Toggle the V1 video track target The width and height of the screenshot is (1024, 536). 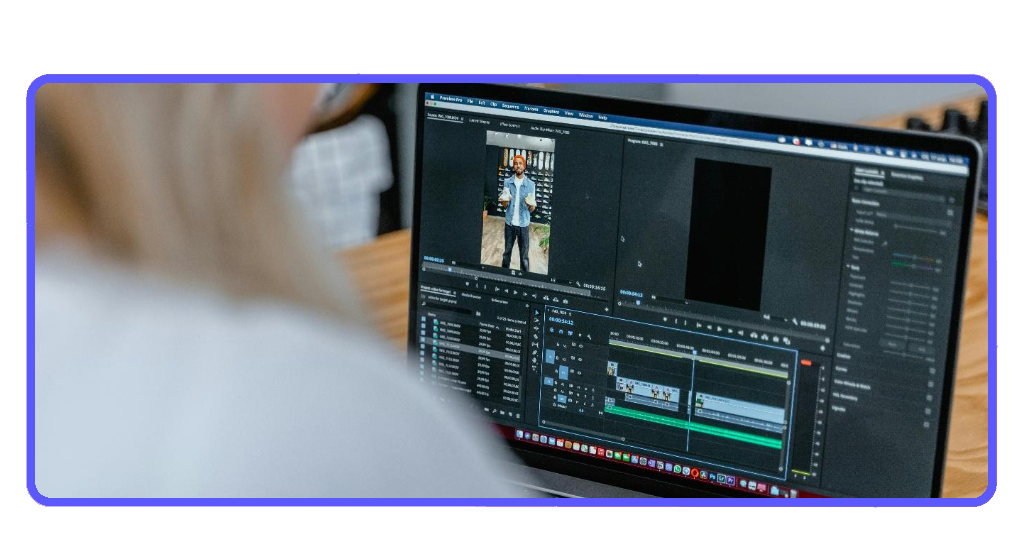[563, 372]
